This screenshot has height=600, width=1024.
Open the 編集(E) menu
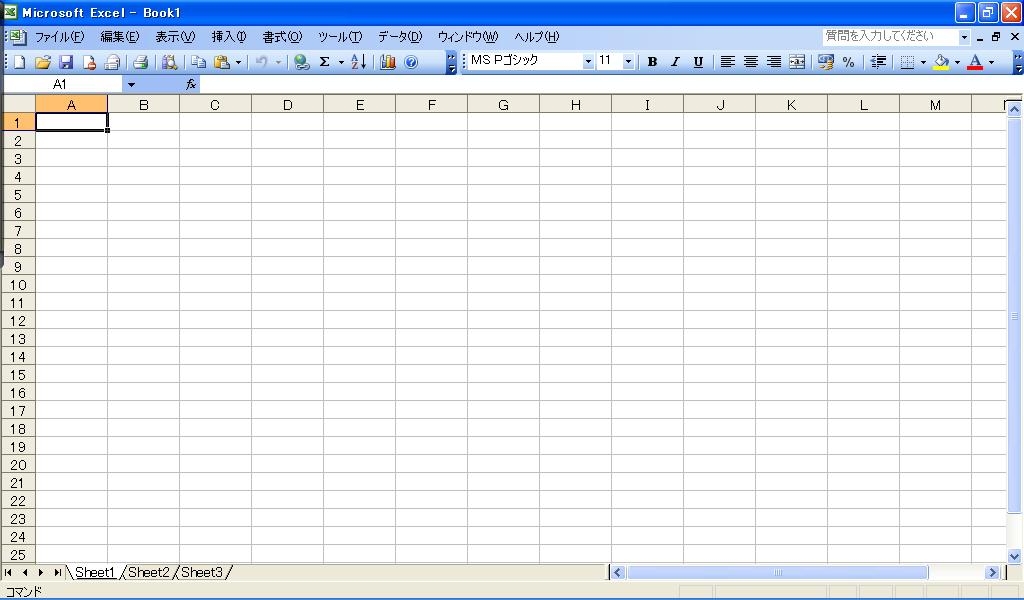(120, 37)
